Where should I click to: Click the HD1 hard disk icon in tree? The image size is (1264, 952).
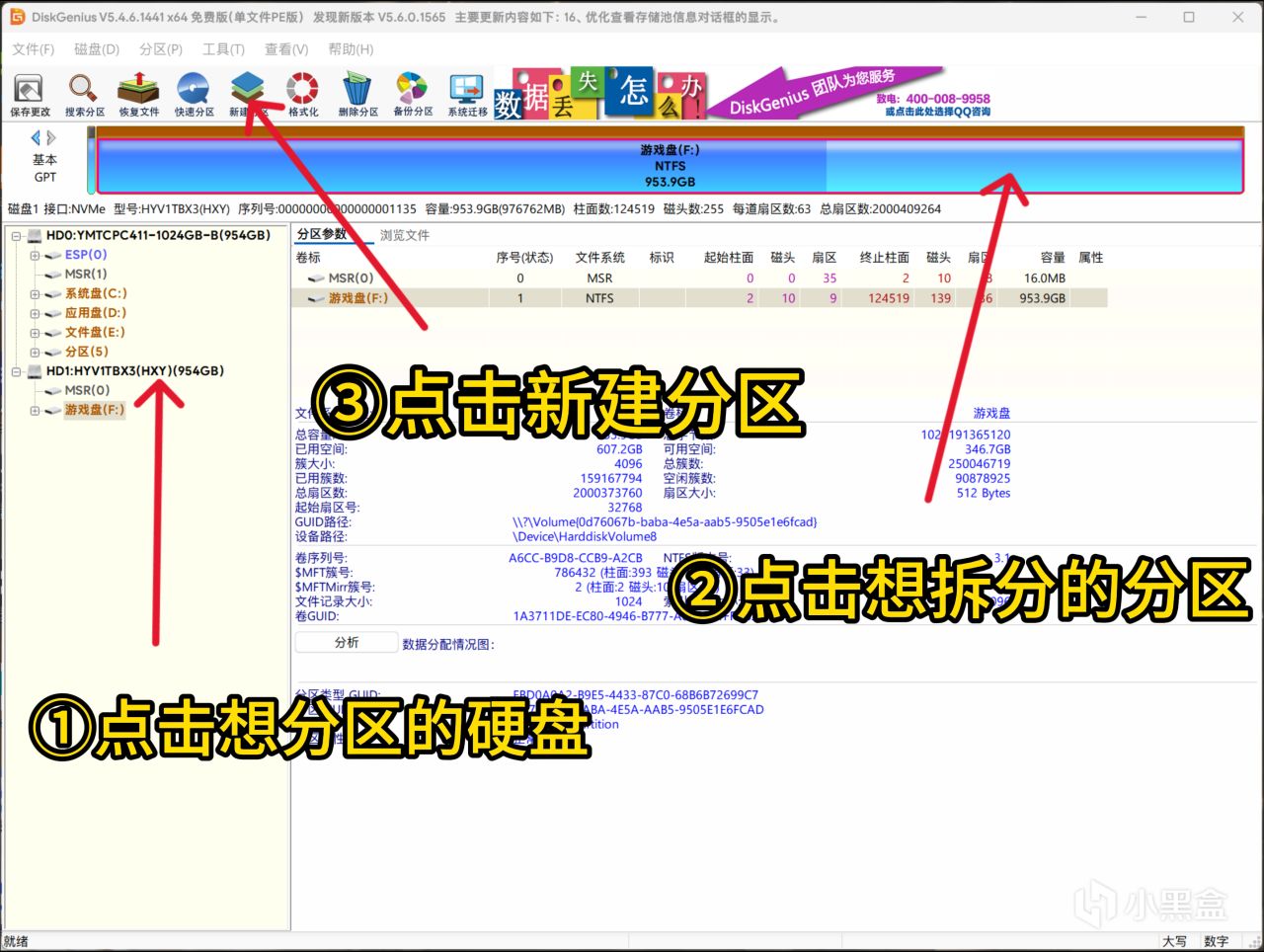[x=35, y=371]
